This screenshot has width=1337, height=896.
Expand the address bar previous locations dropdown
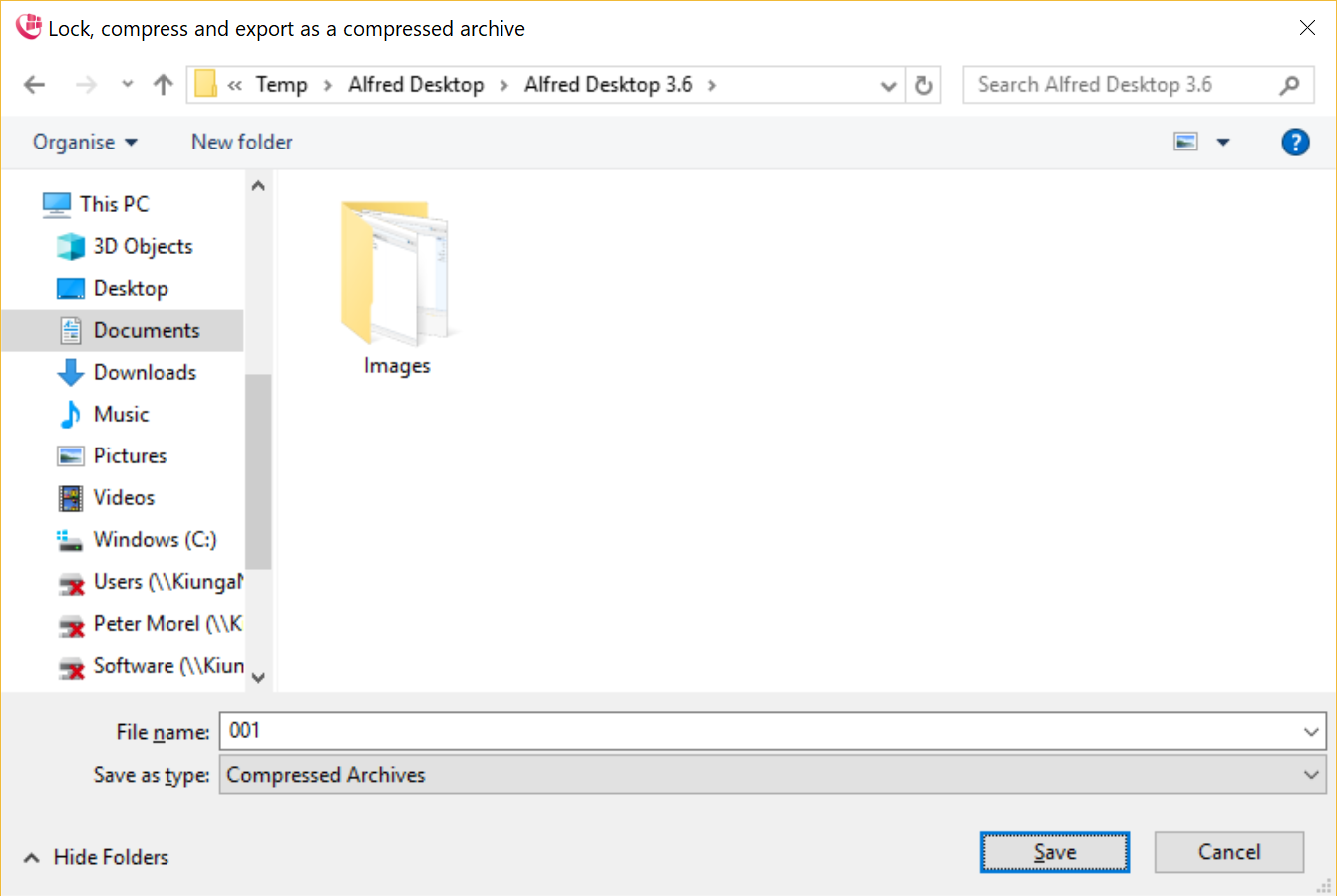(888, 86)
